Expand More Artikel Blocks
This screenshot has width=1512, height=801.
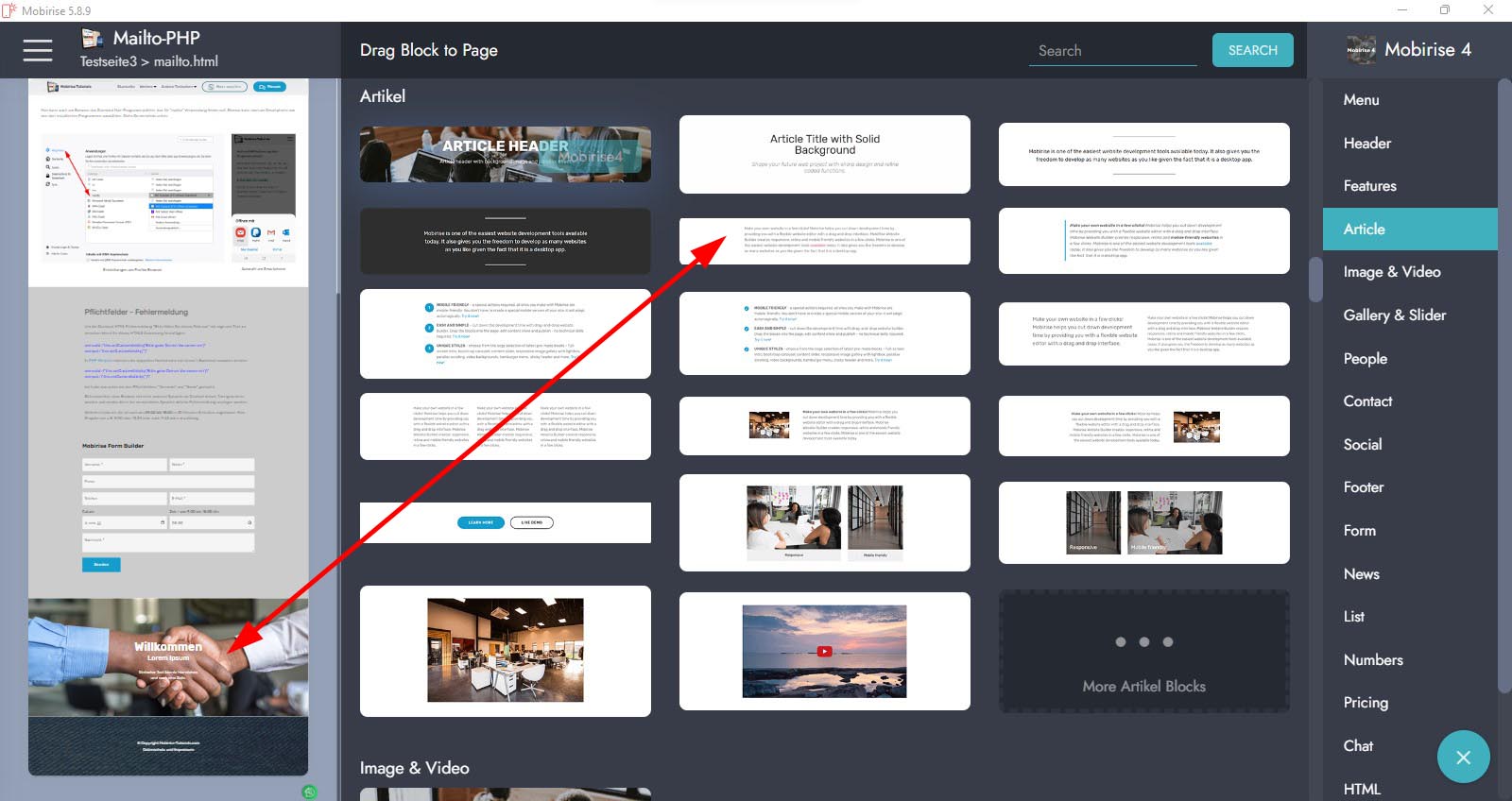tap(1143, 652)
